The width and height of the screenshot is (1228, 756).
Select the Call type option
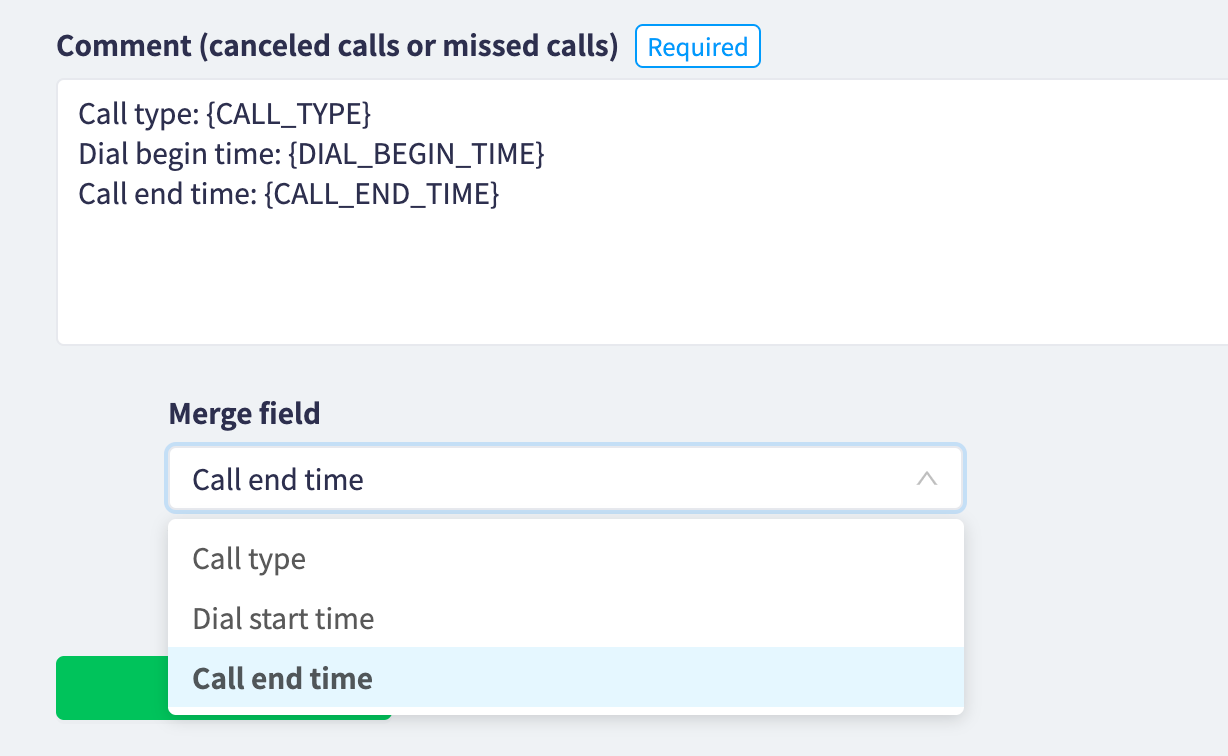pos(249,558)
